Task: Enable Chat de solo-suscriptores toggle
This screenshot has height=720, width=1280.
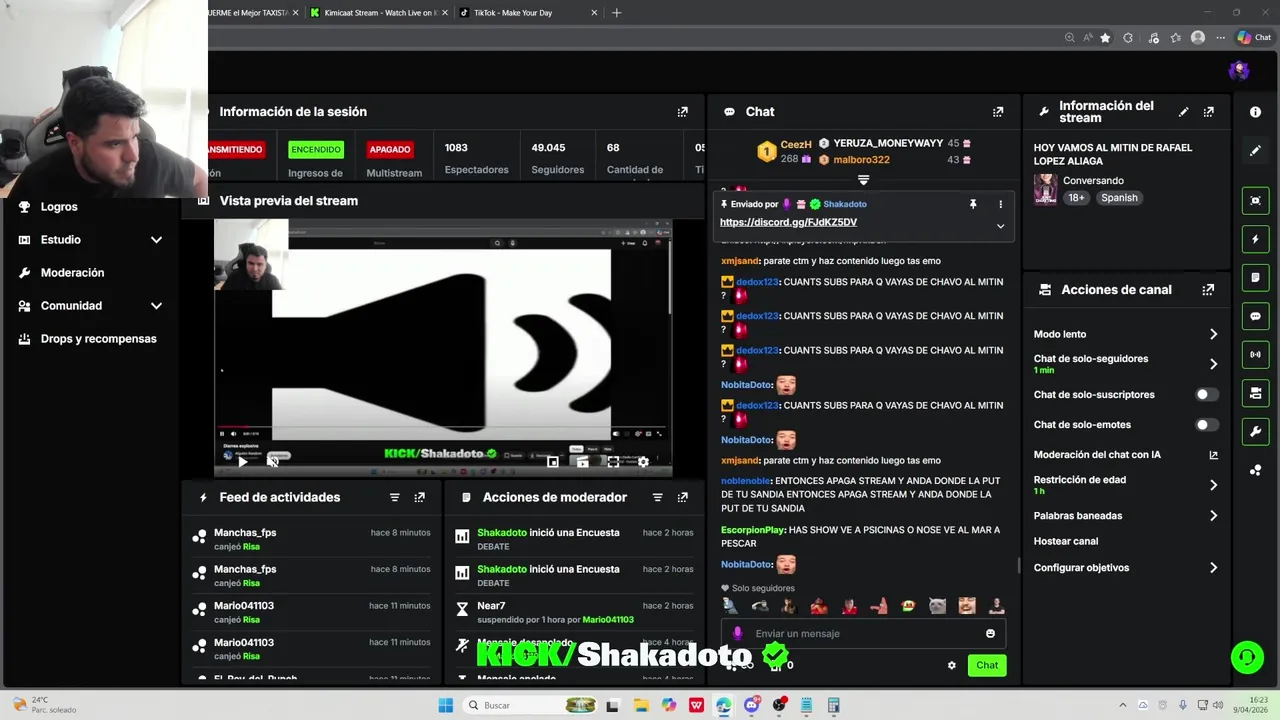Action: tap(1207, 395)
